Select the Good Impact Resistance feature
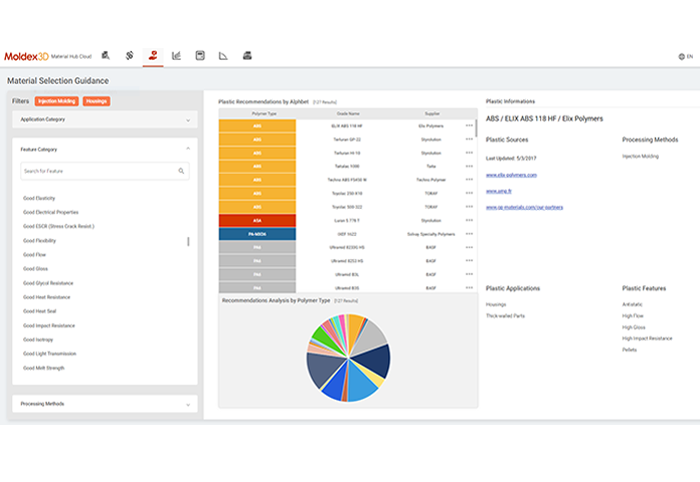The width and height of the screenshot is (700, 482). [49, 325]
